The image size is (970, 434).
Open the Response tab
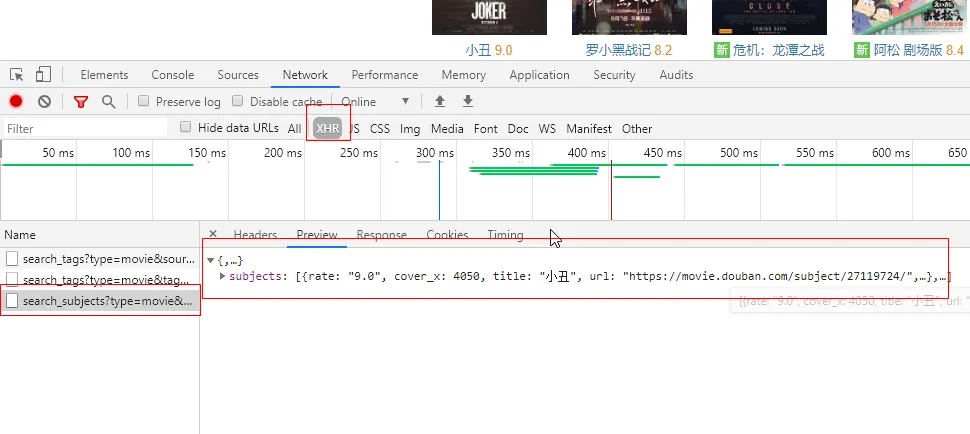click(x=381, y=235)
